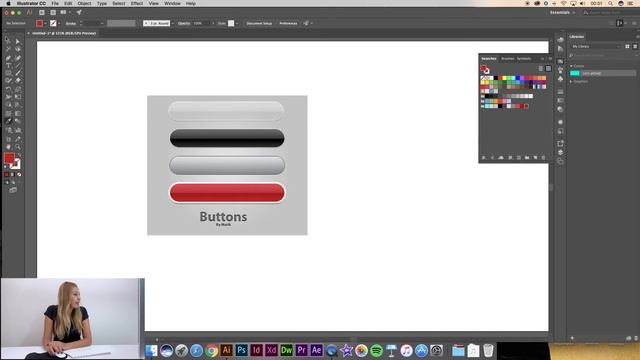
Task: Open the Window menu
Action: pos(172,3)
